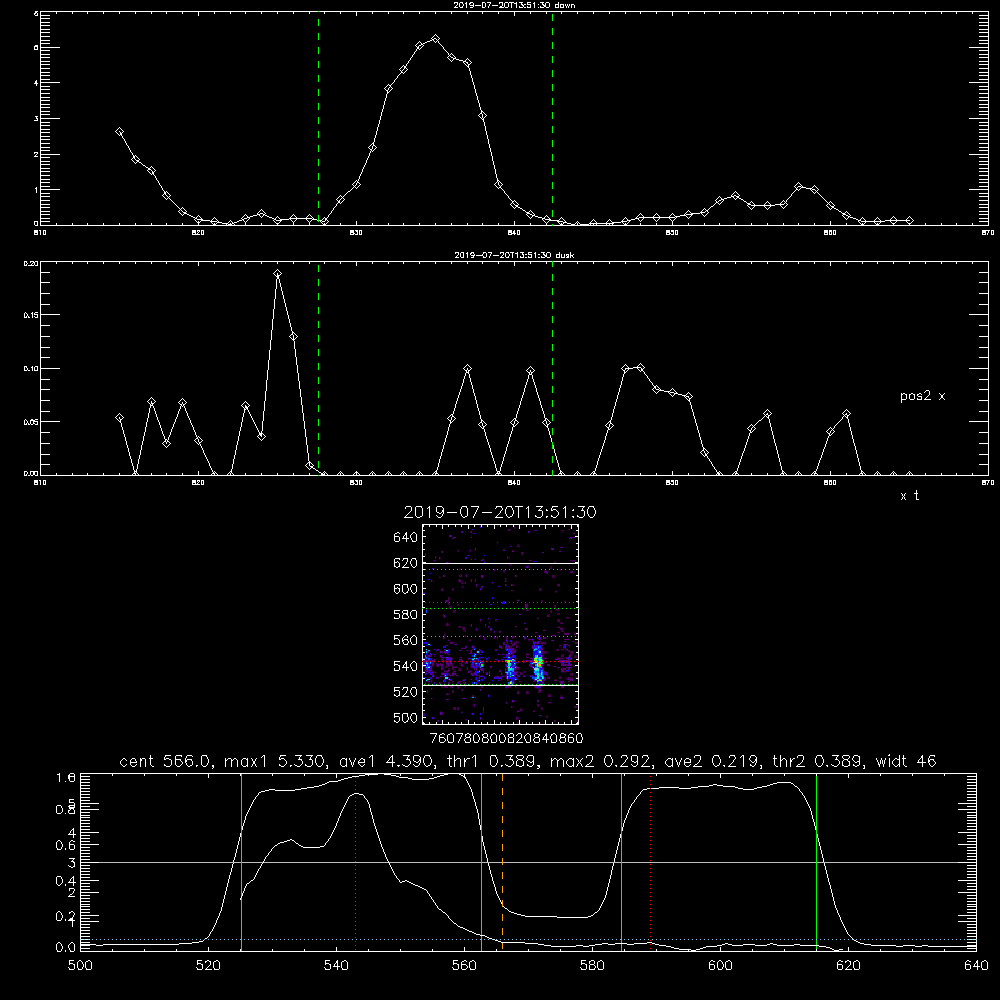Click the left green dashed line in dawn plot
Image resolution: width=1000 pixels, height=1000 pixels.
[318, 119]
